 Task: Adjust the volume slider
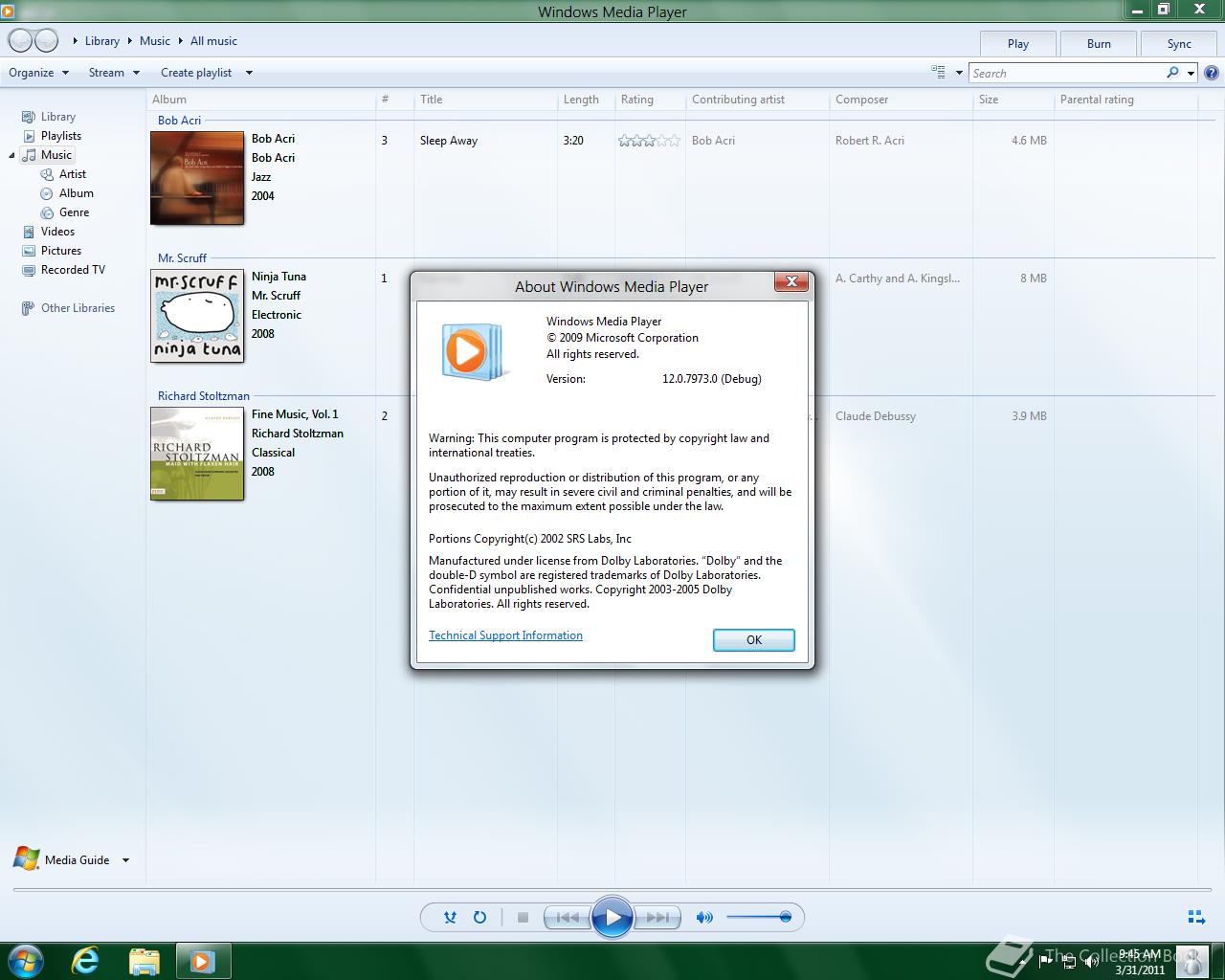[759, 917]
